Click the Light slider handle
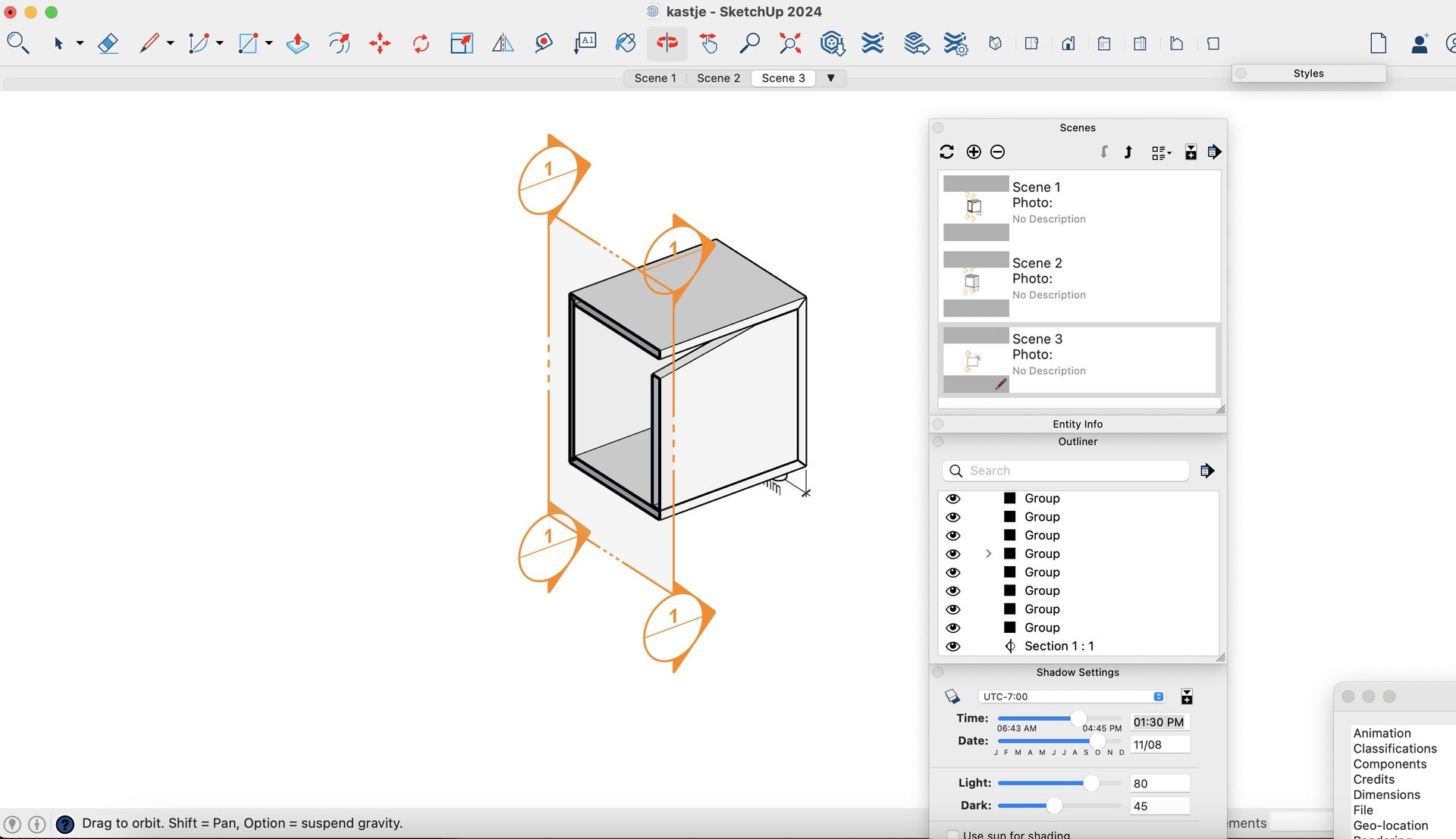This screenshot has width=1456, height=839. (x=1090, y=783)
